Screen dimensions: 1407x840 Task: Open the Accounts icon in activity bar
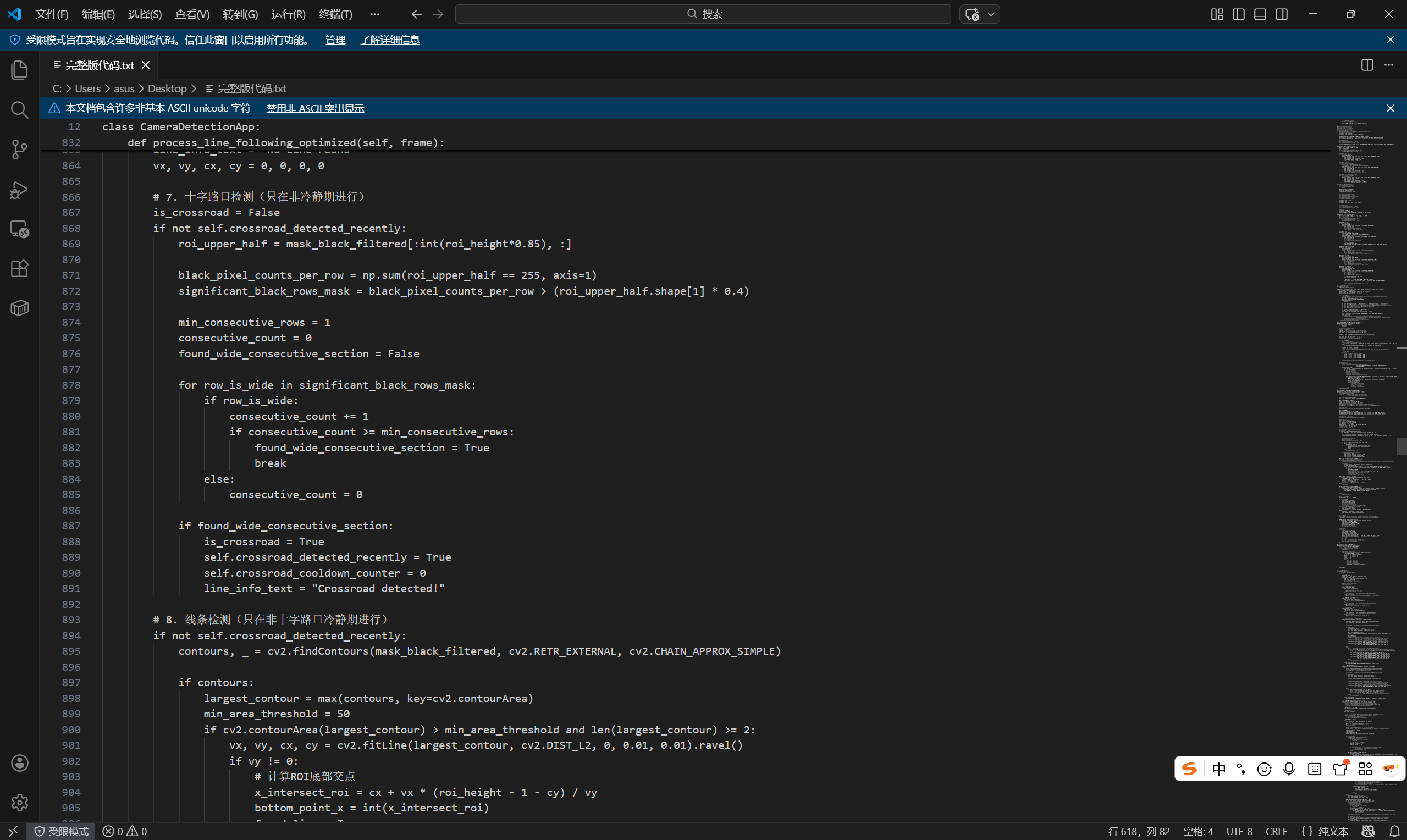(19, 762)
